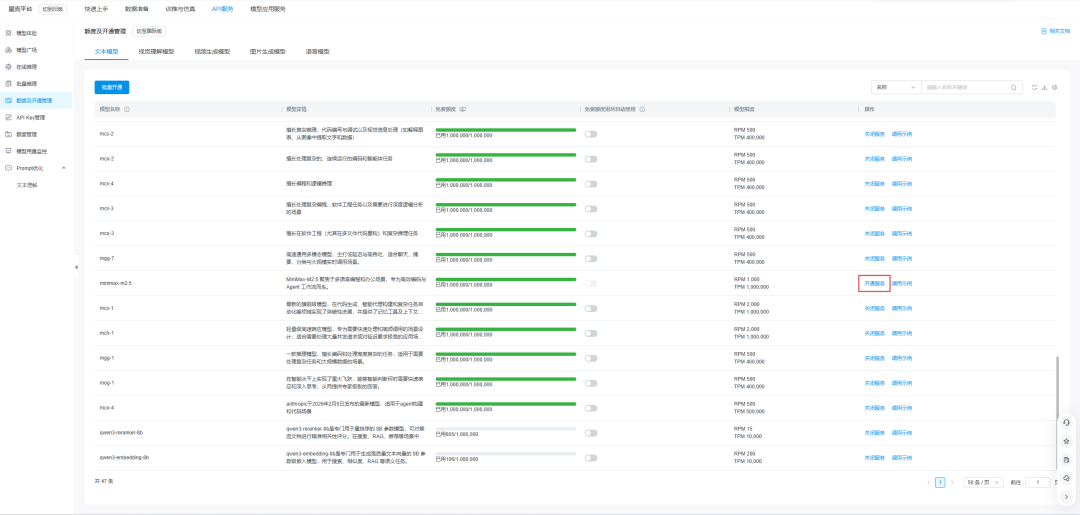This screenshot has height=515, width=1080.
Task: Toggle auto-disable switch for qwen3-reranker-8b
Action: [591, 433]
